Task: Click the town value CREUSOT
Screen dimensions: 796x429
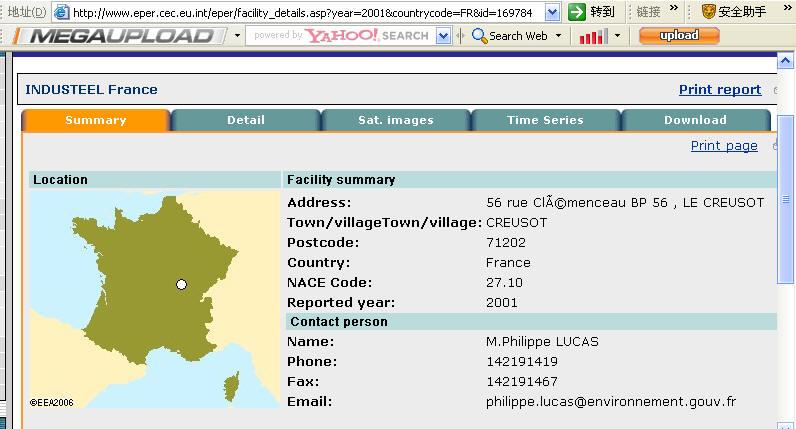Action: coord(516,223)
